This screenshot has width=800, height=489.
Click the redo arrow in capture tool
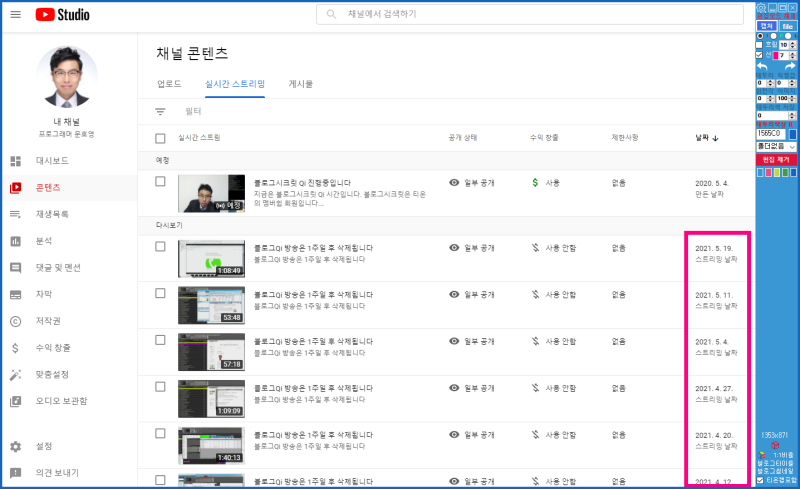coord(790,66)
